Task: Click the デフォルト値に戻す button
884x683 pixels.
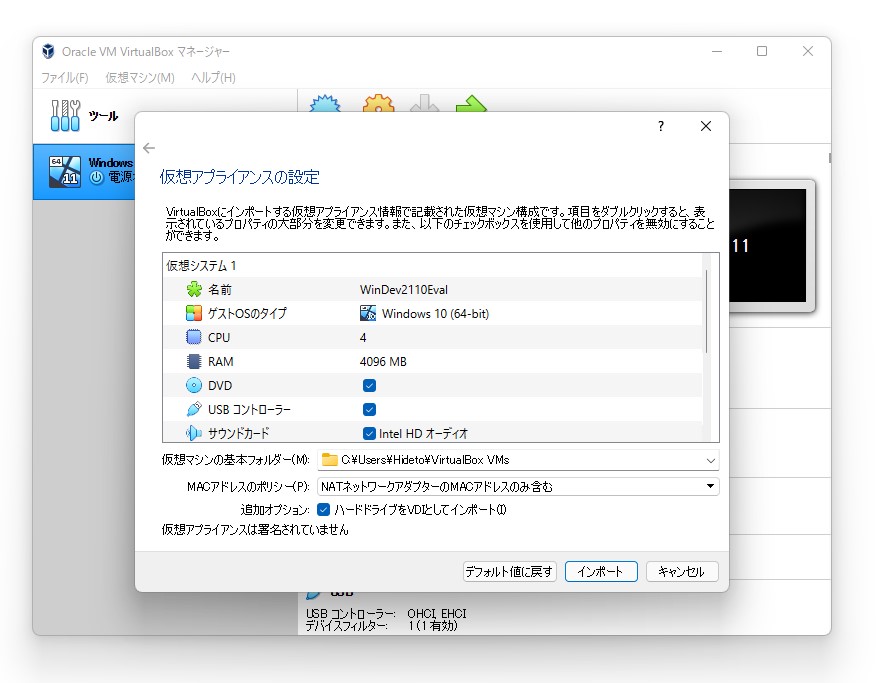Action: pos(511,571)
